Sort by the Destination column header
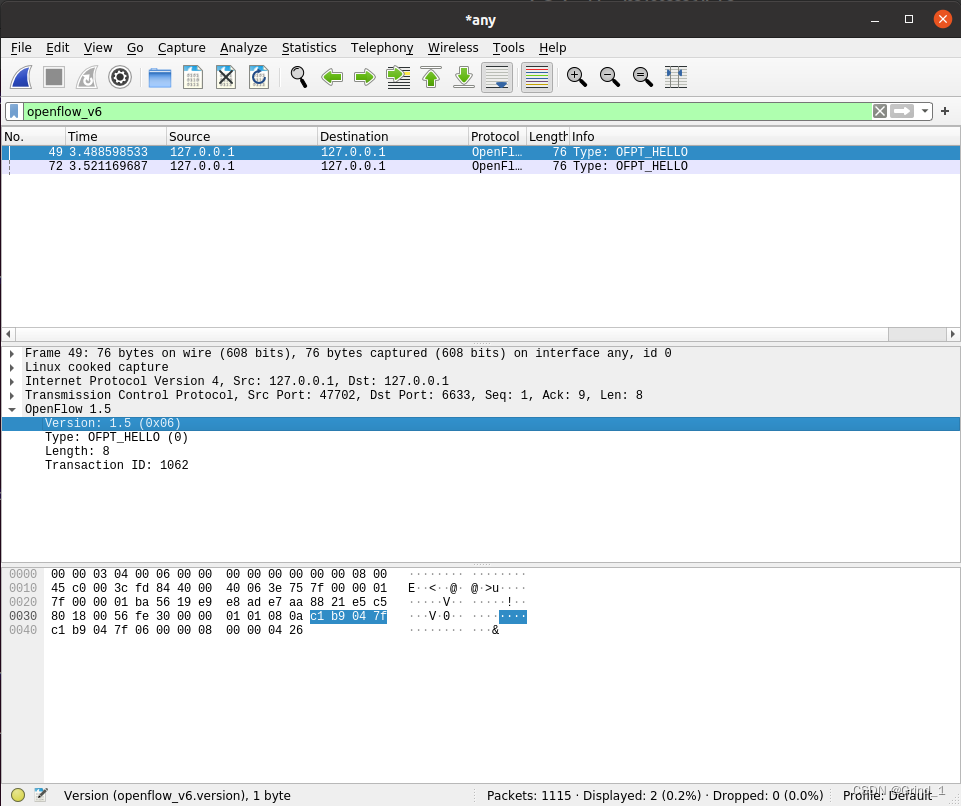Screen dimensions: 961x806 (x=393, y=136)
